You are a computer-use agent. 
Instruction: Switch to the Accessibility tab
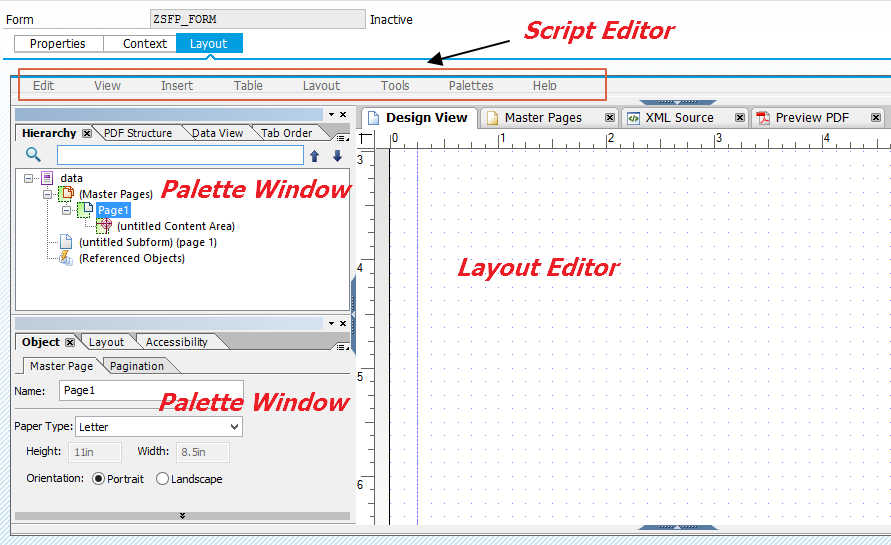coord(177,342)
